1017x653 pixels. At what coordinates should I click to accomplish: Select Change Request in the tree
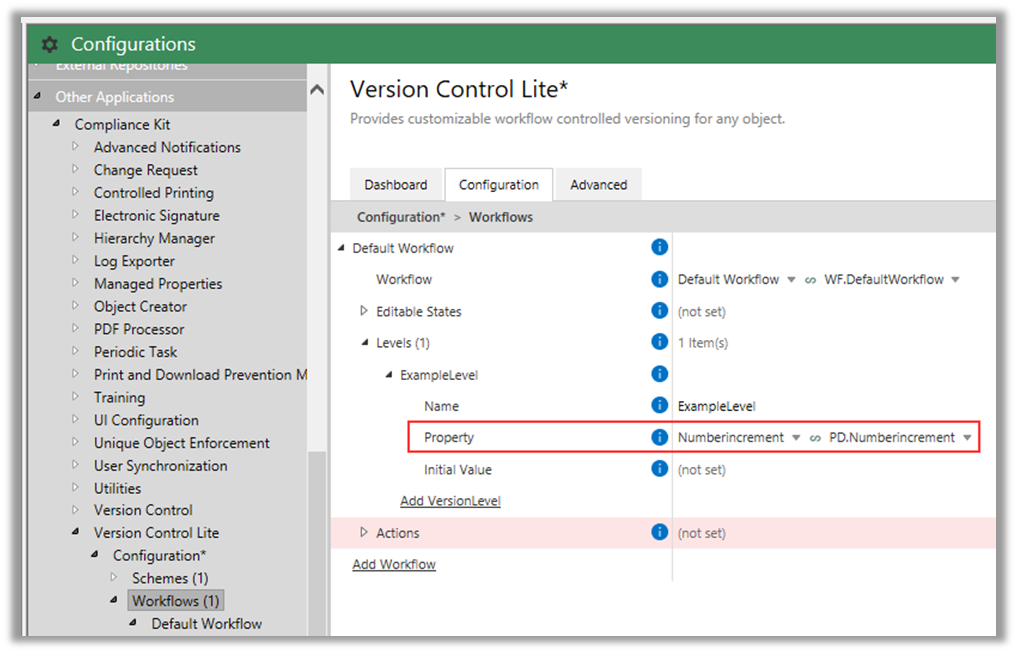tap(145, 170)
